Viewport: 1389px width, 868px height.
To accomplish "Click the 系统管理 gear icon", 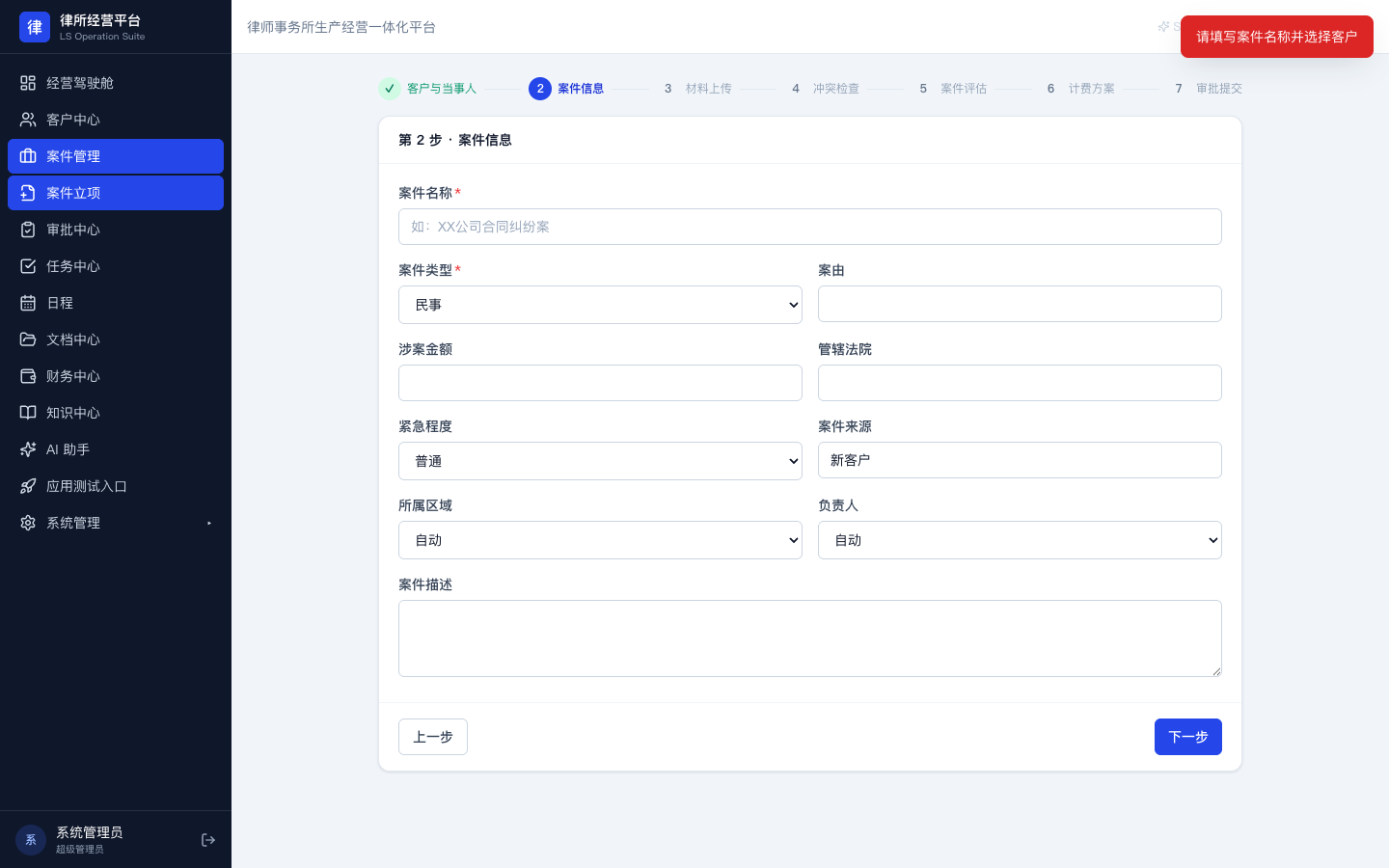I will (x=28, y=523).
